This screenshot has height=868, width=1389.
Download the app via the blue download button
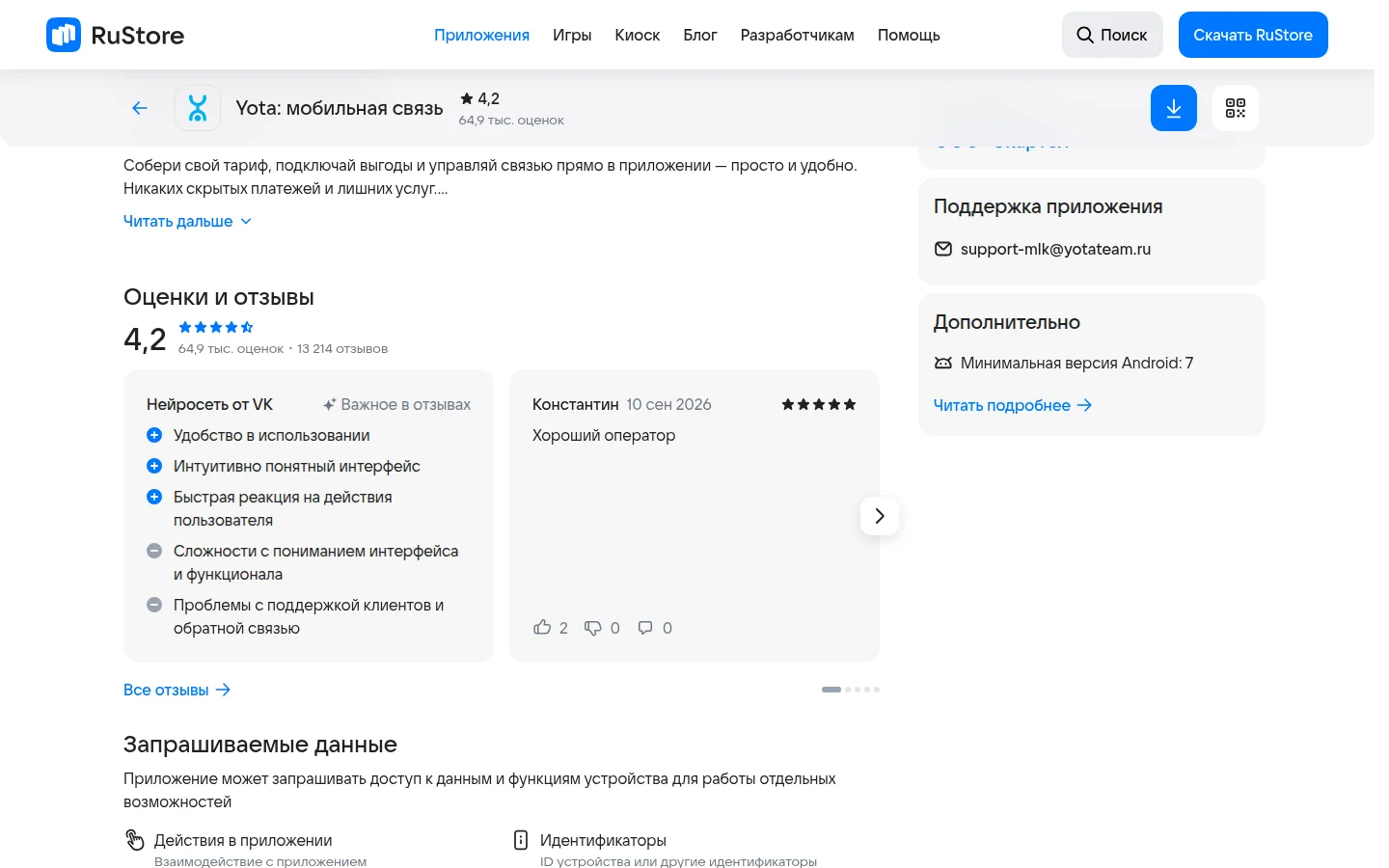pos(1174,108)
